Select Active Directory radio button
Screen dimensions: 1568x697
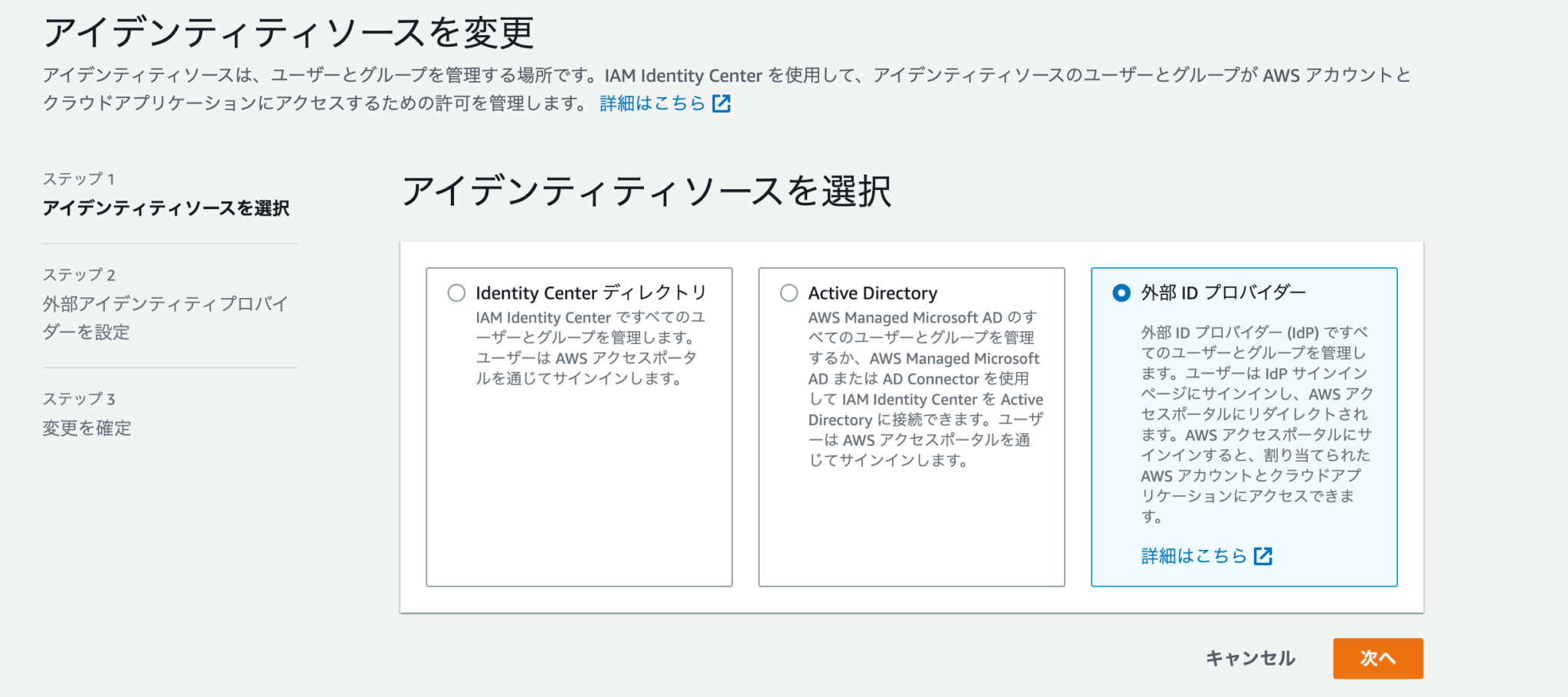pyautogui.click(x=789, y=293)
